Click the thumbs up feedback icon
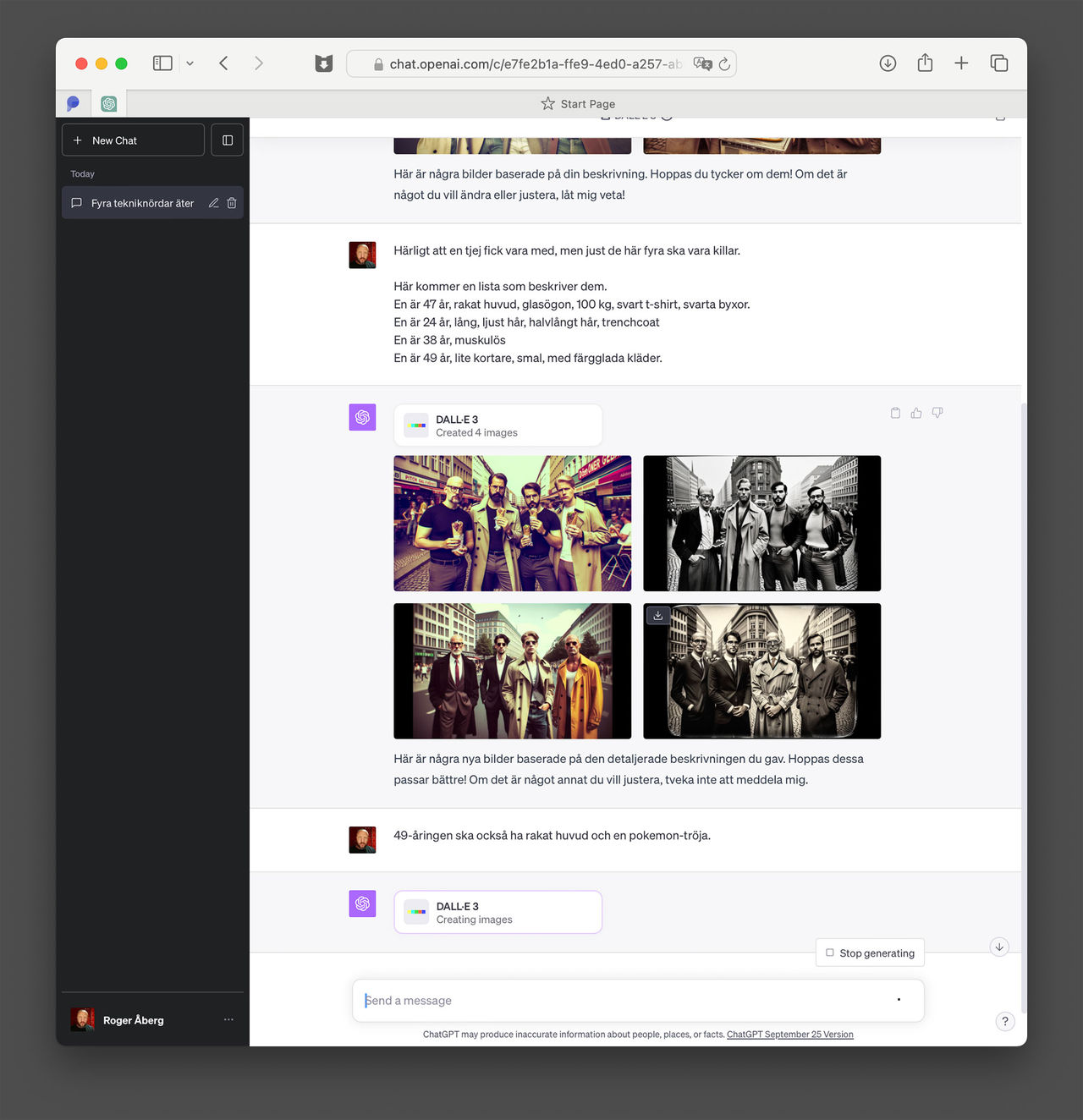Viewport: 1083px width, 1120px height. click(x=916, y=413)
